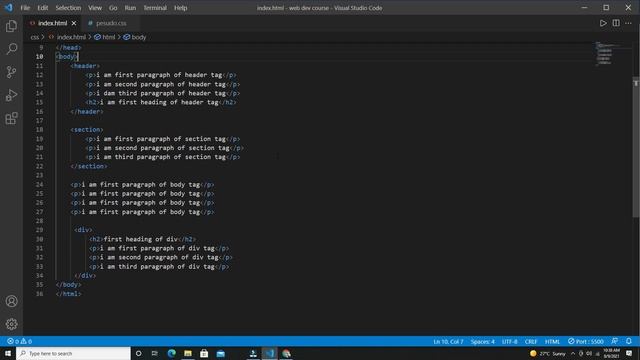
Task: Click line number 18 in the gutter
Action: point(39,130)
